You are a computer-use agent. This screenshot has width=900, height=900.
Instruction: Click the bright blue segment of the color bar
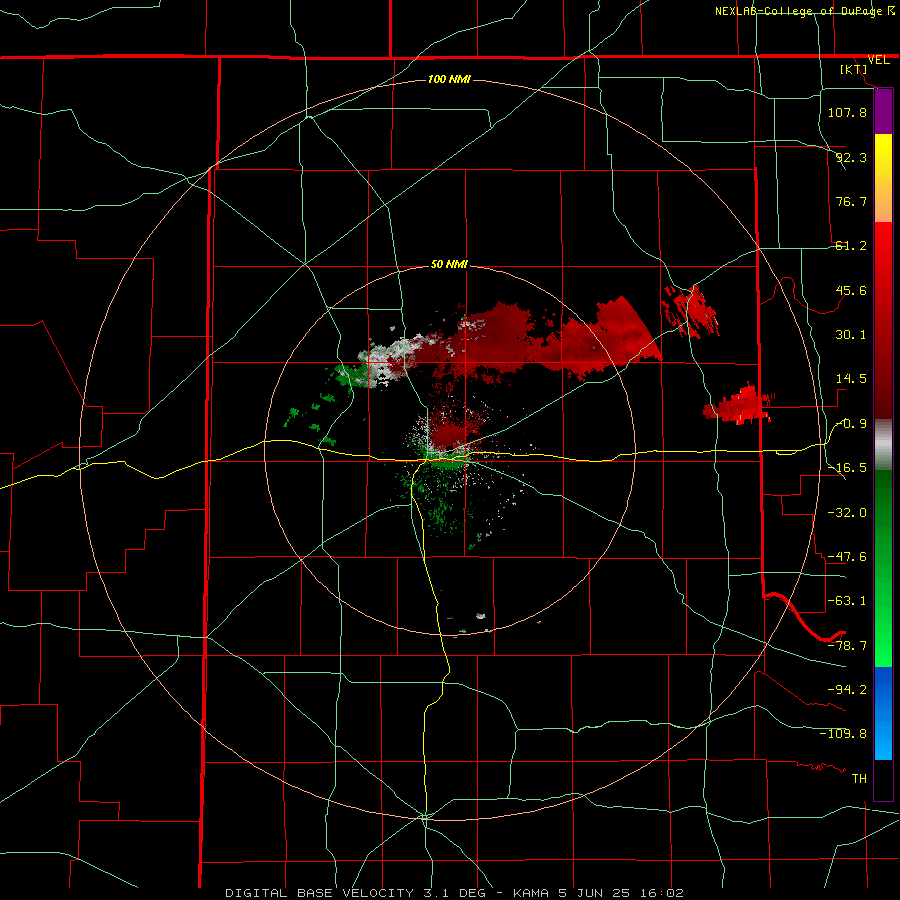click(883, 713)
